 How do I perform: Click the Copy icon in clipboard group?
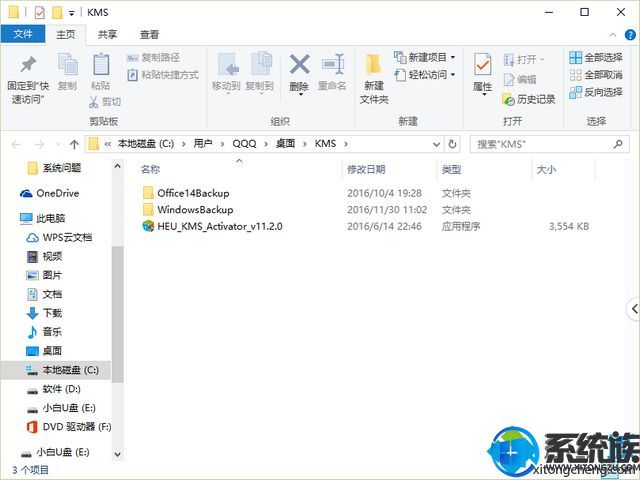pos(68,64)
